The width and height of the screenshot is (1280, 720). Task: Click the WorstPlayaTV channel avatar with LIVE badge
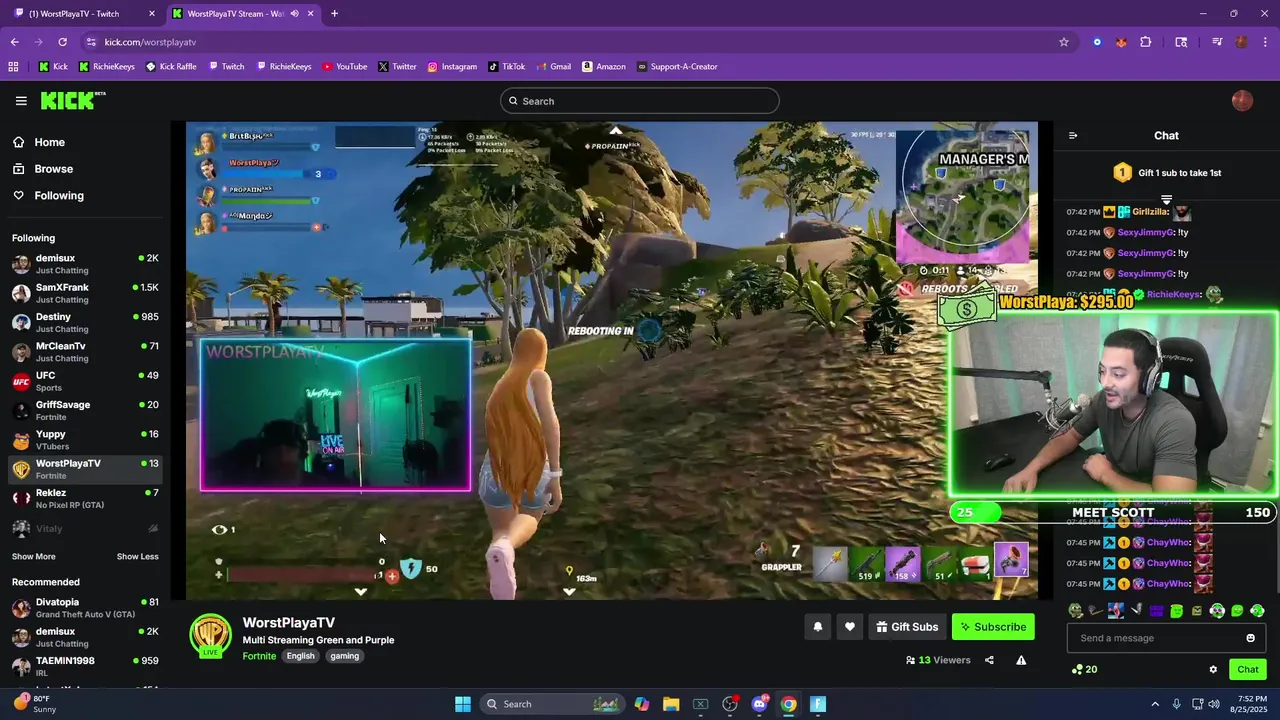point(210,636)
